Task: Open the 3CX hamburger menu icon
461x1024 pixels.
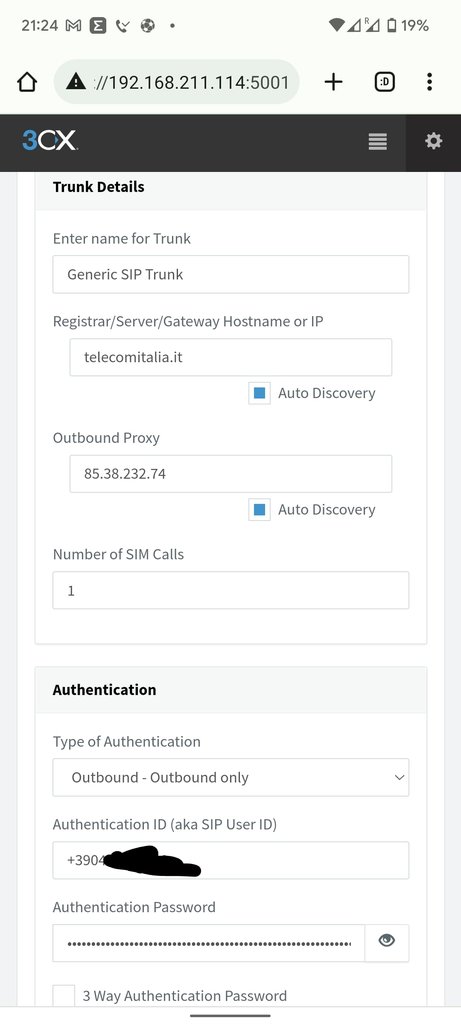Action: 377,141
